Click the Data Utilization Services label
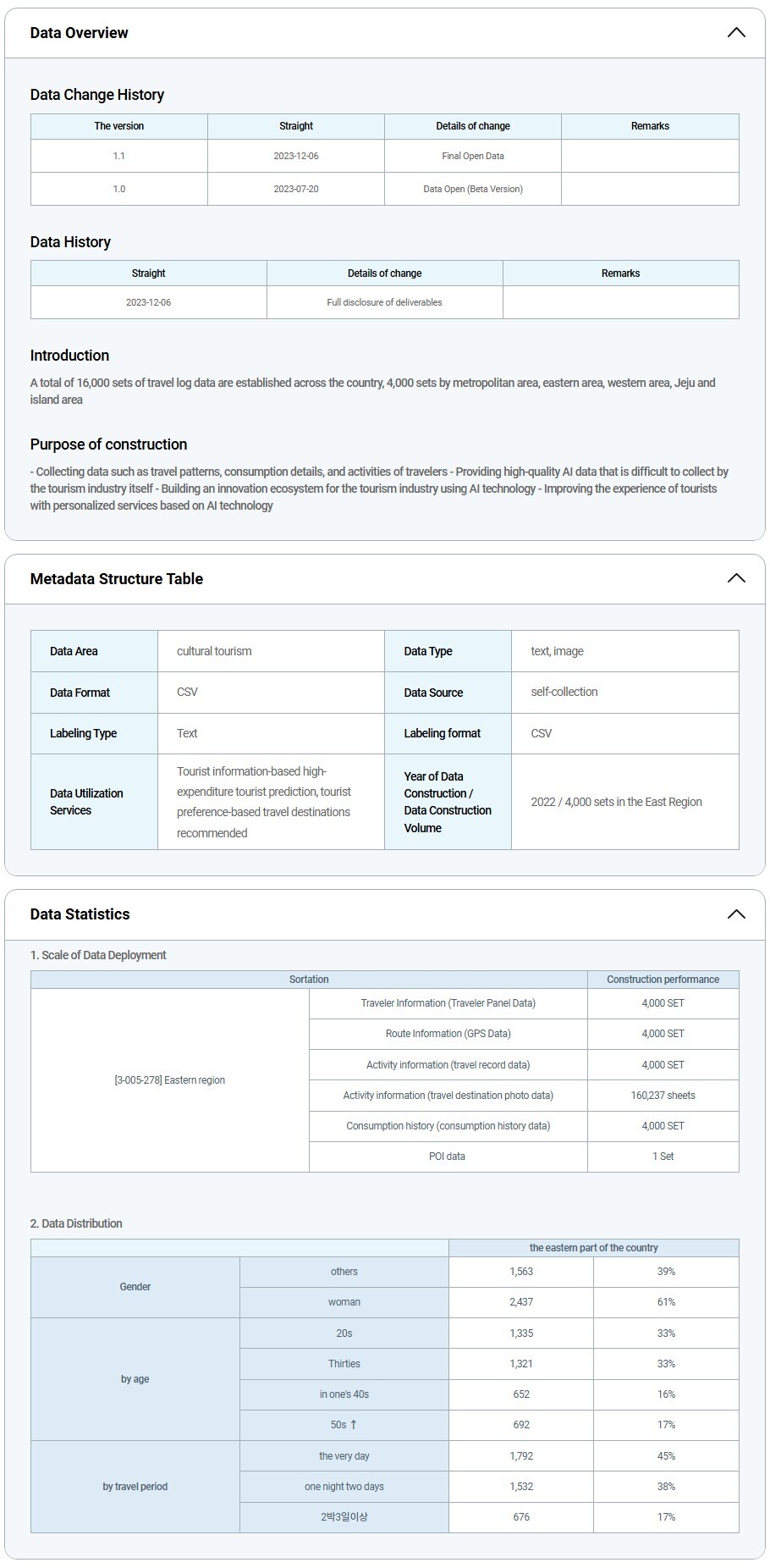 pos(86,802)
